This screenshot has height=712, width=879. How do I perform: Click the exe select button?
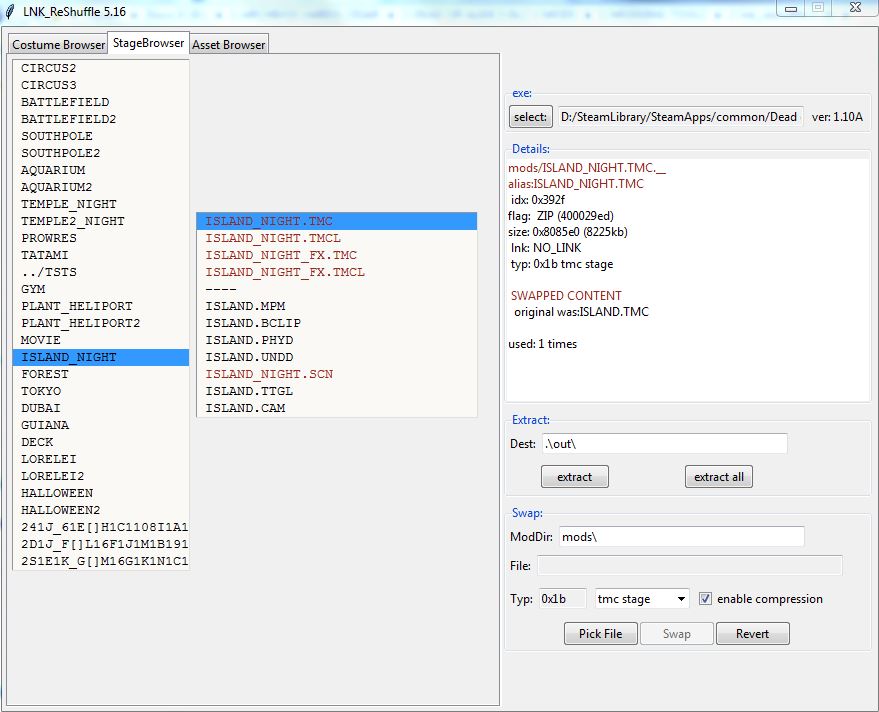[x=530, y=117]
